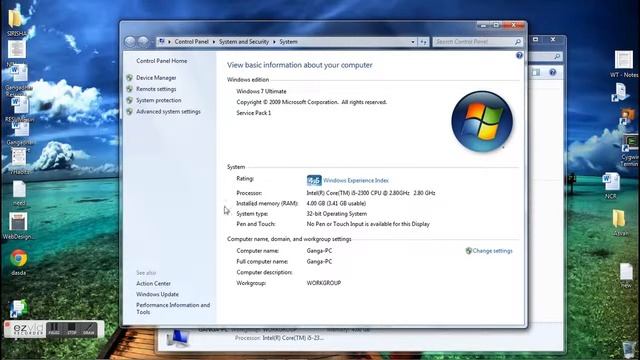The image size is (640, 360).
Task: Select the Copyright 2009 Microsoft Corporation line
Action: pyautogui.click(x=311, y=102)
